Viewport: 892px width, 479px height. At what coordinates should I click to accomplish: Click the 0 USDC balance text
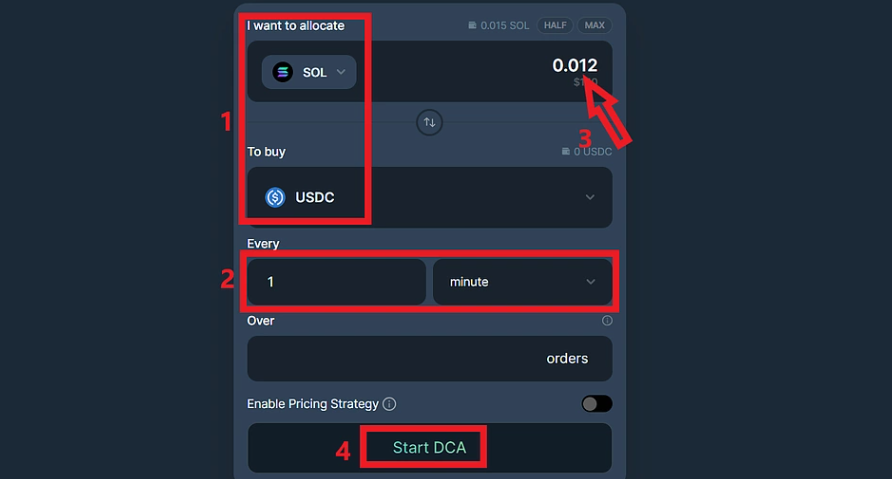[x=593, y=152]
